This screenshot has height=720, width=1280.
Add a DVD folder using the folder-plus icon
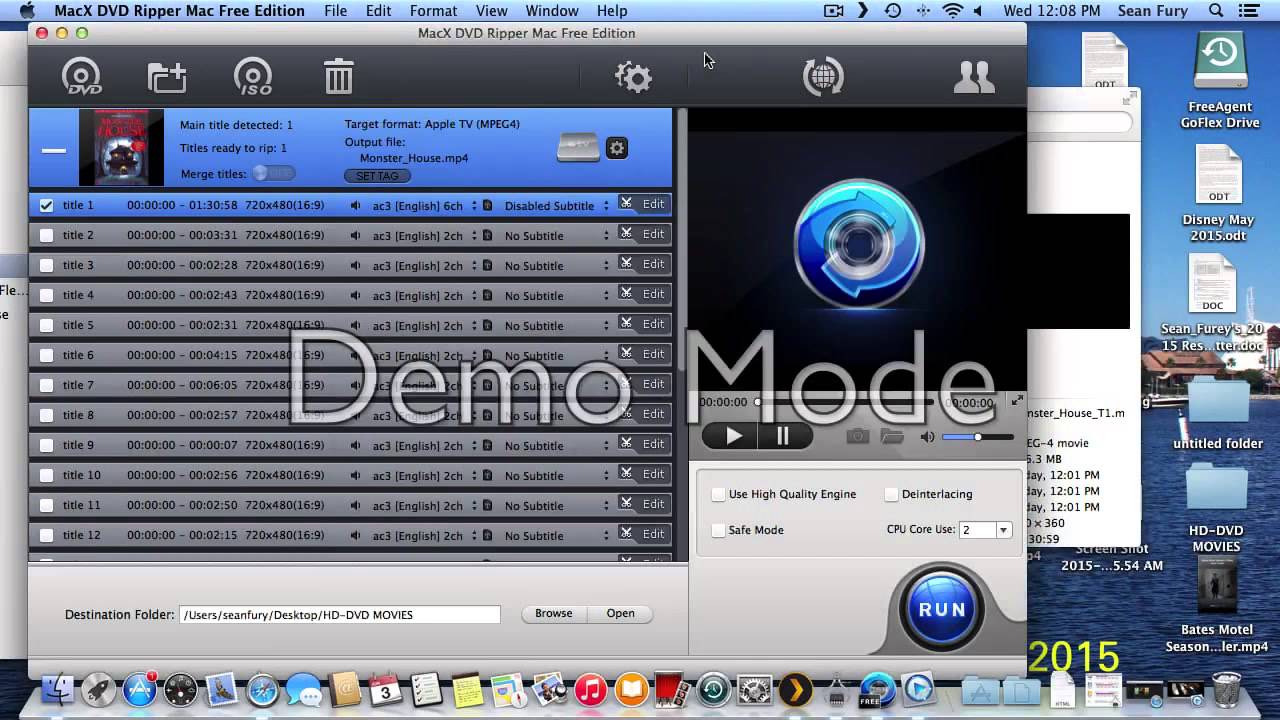[167, 77]
